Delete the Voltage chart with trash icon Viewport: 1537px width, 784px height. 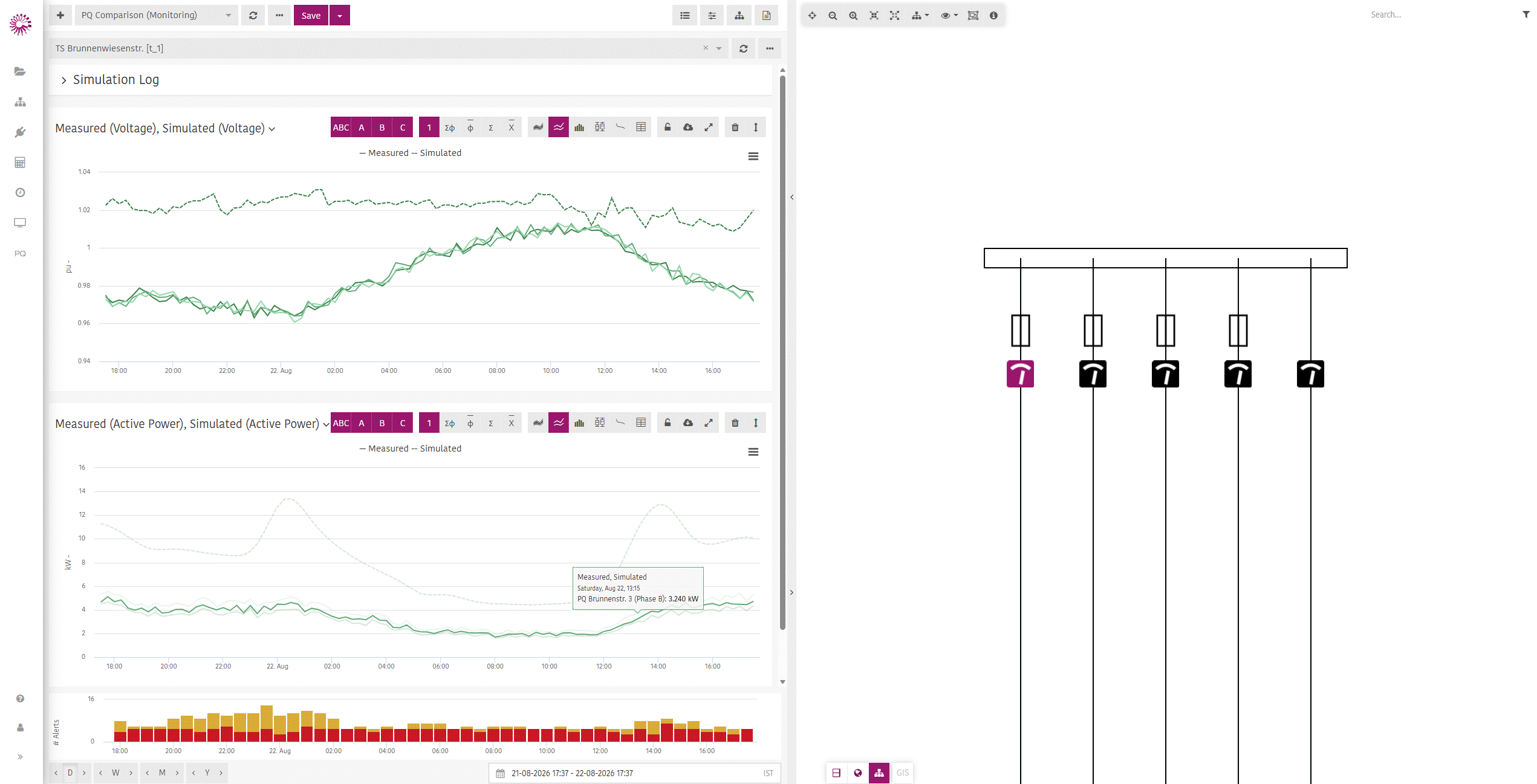pyautogui.click(x=735, y=127)
